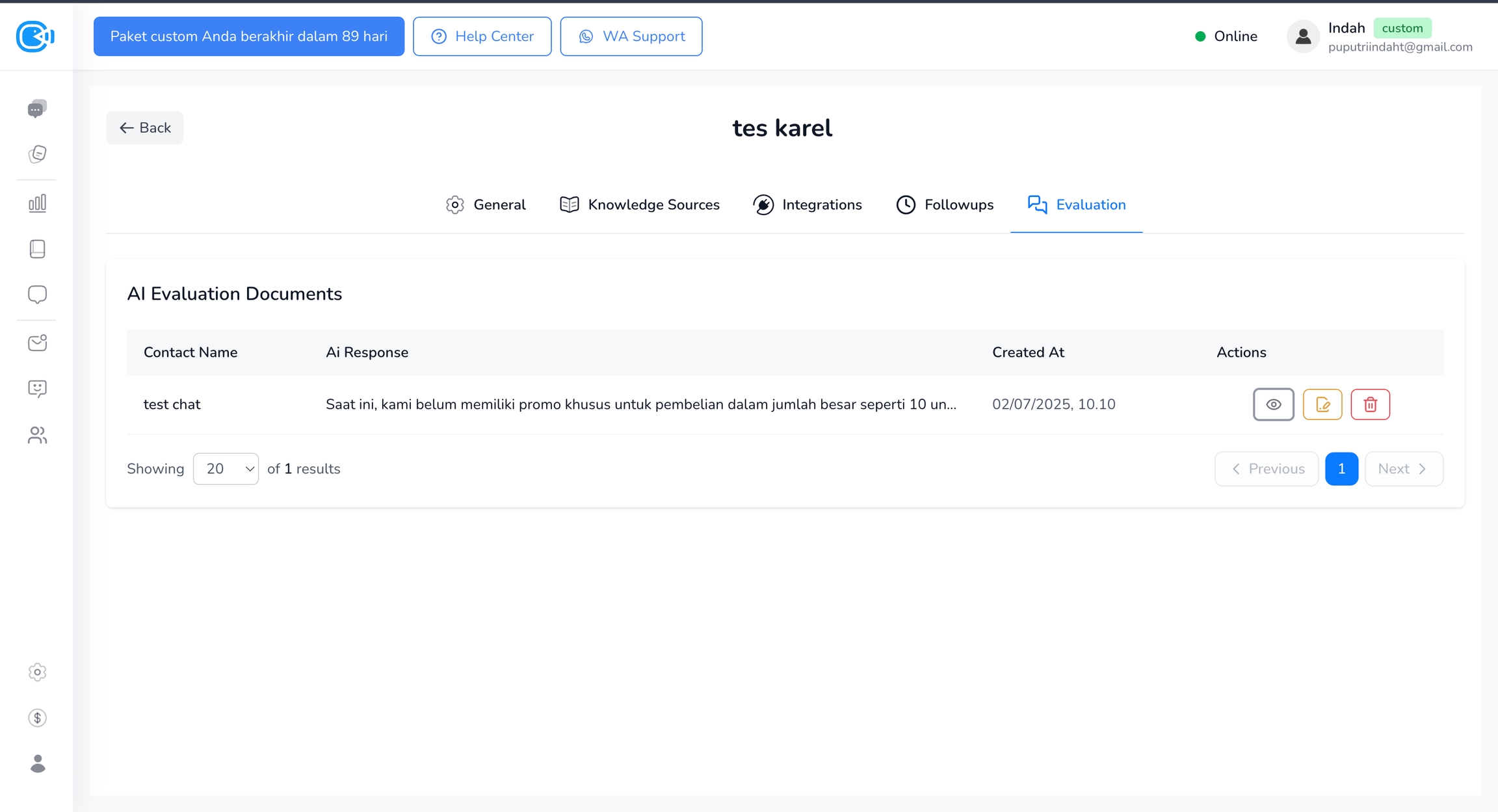Viewport: 1498px width, 812px height.
Task: Expand the 20 rows-per-page dropdown
Action: click(226, 469)
